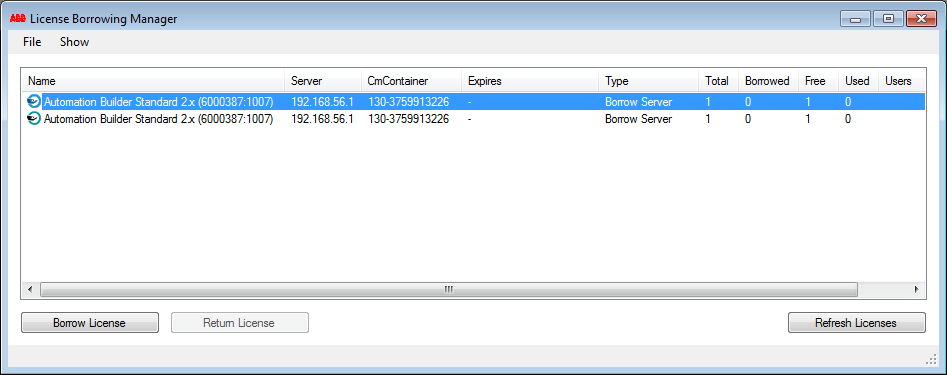Click the greyed-out Return License button

[239, 322]
